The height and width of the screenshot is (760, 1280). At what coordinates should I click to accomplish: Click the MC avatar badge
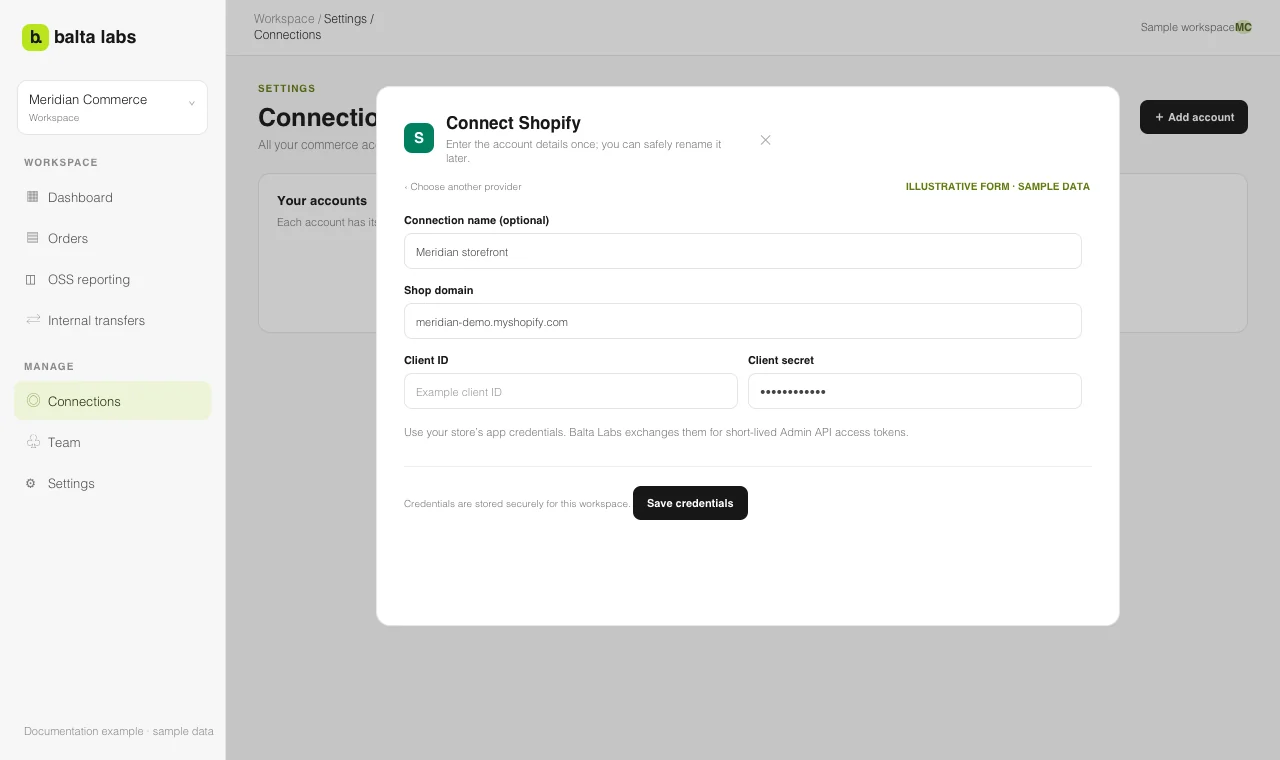[x=1244, y=27]
